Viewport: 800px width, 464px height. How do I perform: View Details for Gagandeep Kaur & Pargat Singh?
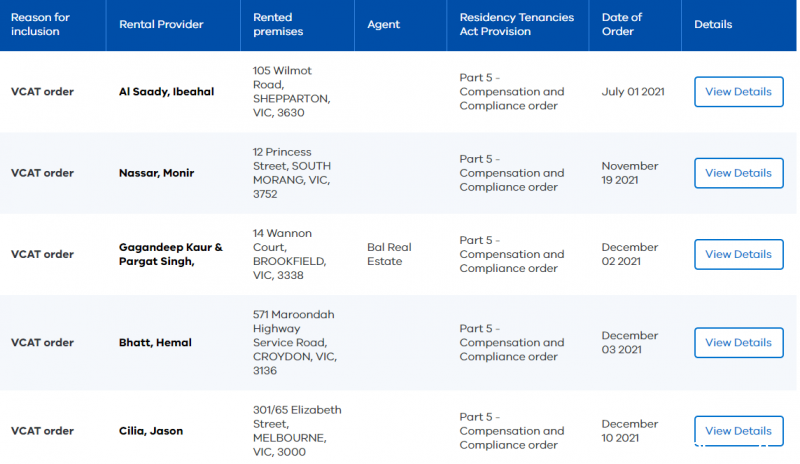(x=738, y=254)
